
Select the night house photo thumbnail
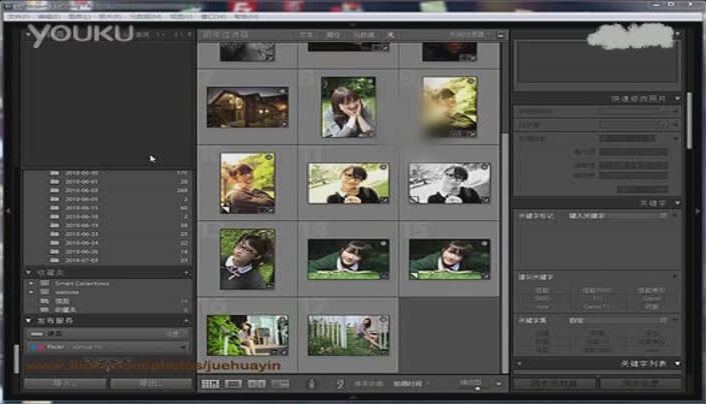coord(247,107)
